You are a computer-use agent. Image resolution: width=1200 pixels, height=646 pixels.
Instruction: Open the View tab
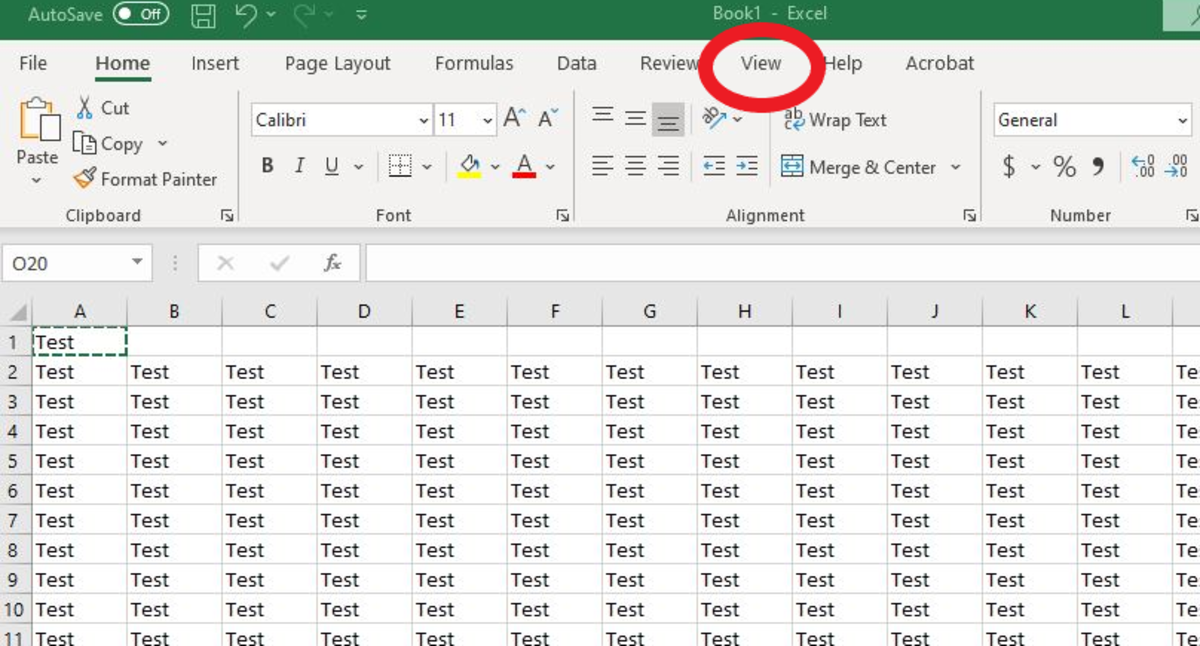(x=760, y=63)
